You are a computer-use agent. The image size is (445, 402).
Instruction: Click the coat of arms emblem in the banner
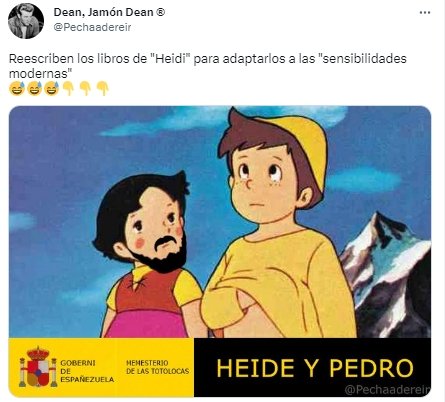click(x=38, y=367)
